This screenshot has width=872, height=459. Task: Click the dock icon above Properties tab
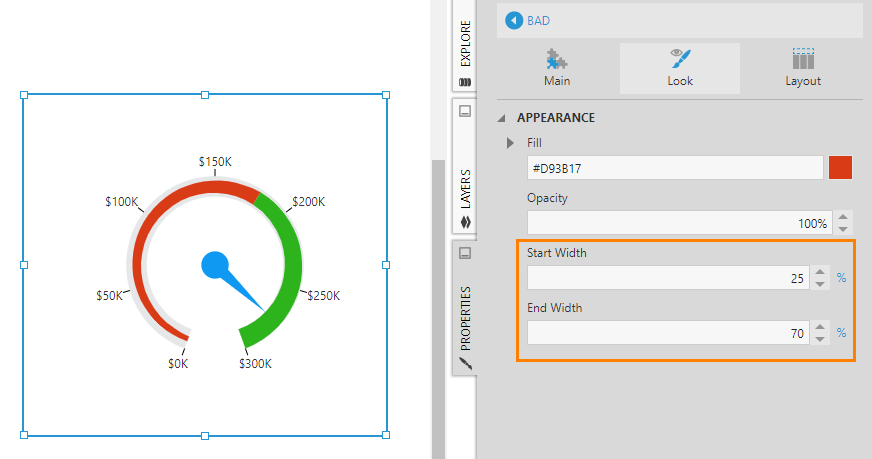[465, 254]
